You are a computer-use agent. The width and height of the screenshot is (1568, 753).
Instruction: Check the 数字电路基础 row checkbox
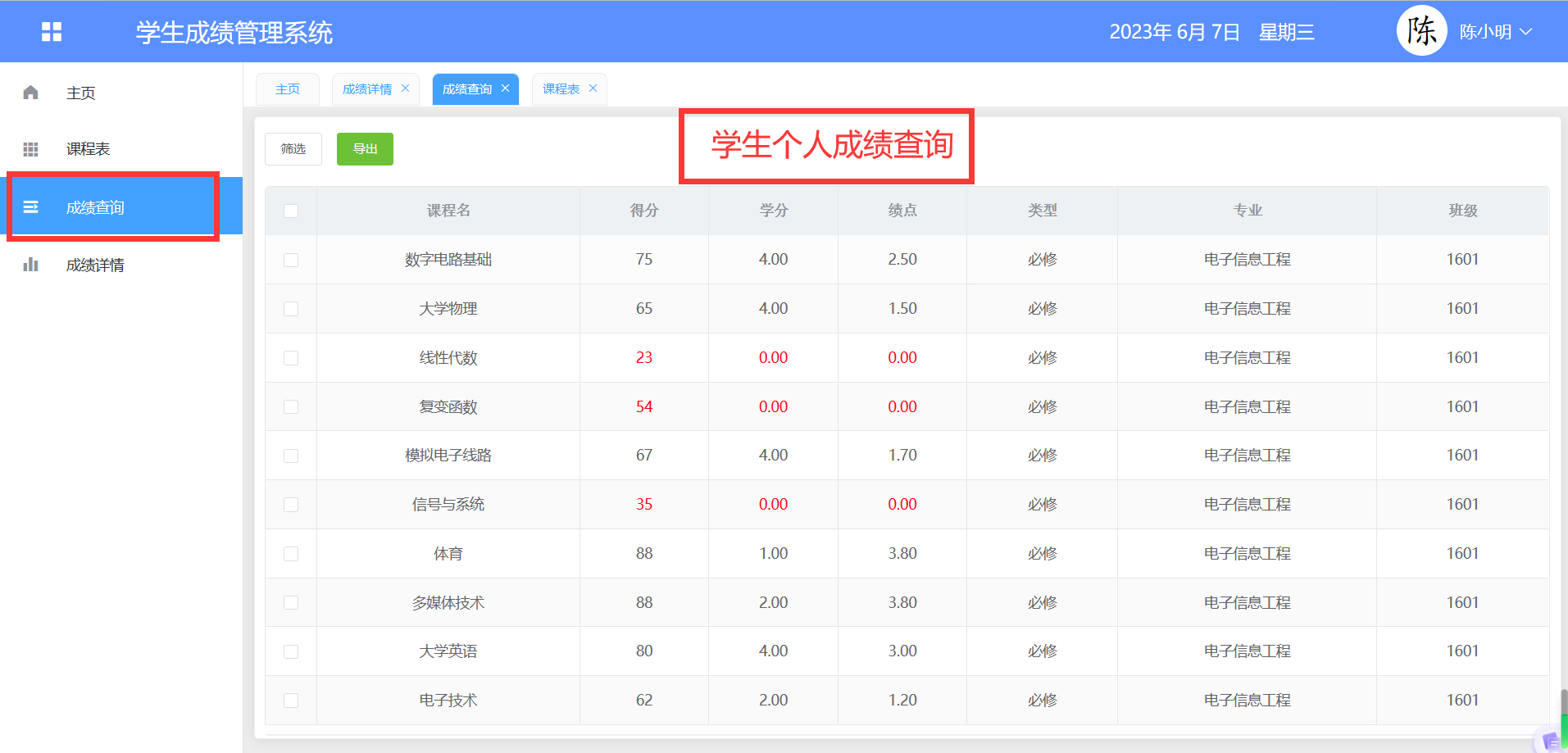click(x=291, y=260)
